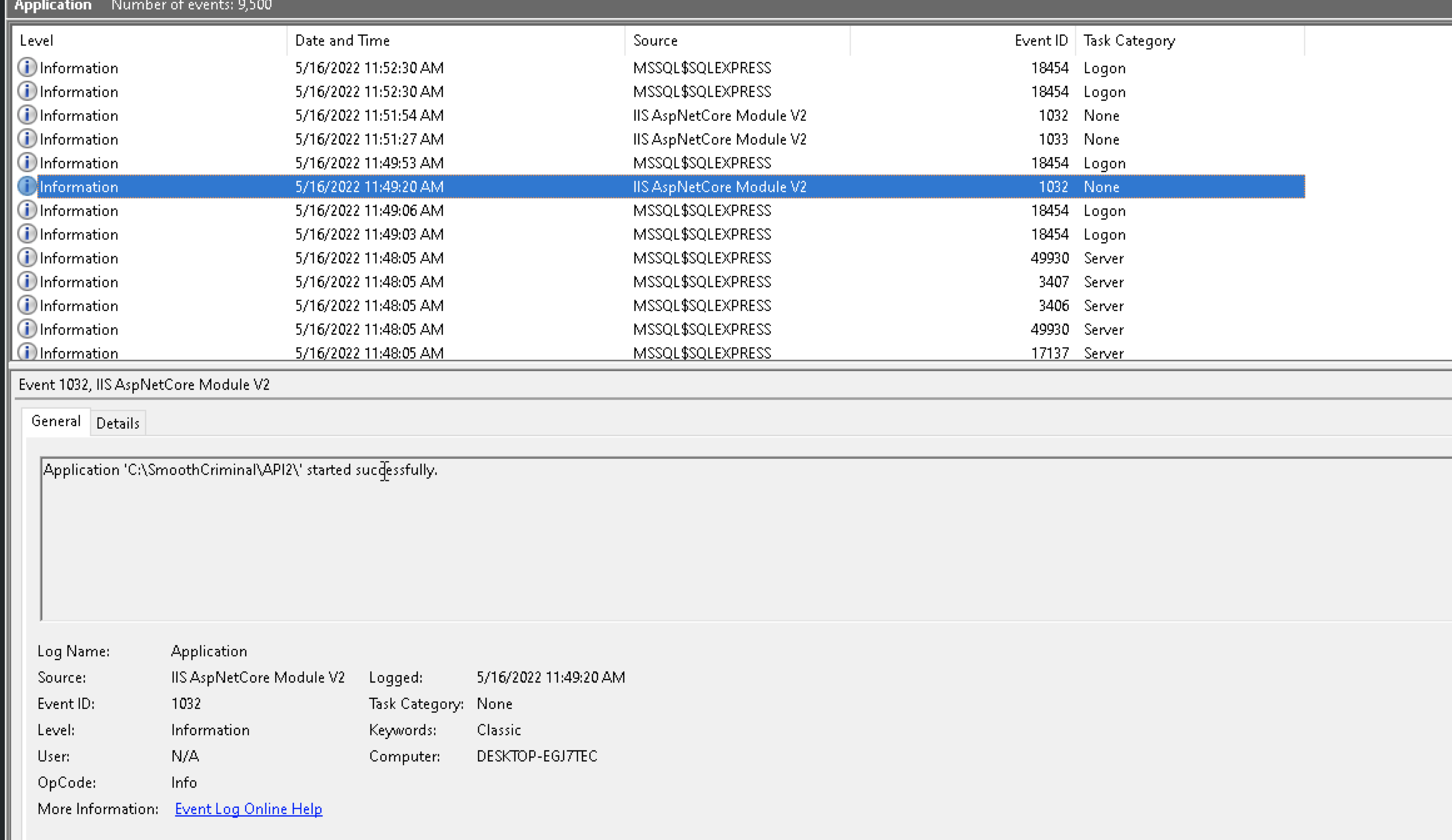Click info icon of event ID 3407 row

[x=26, y=282]
